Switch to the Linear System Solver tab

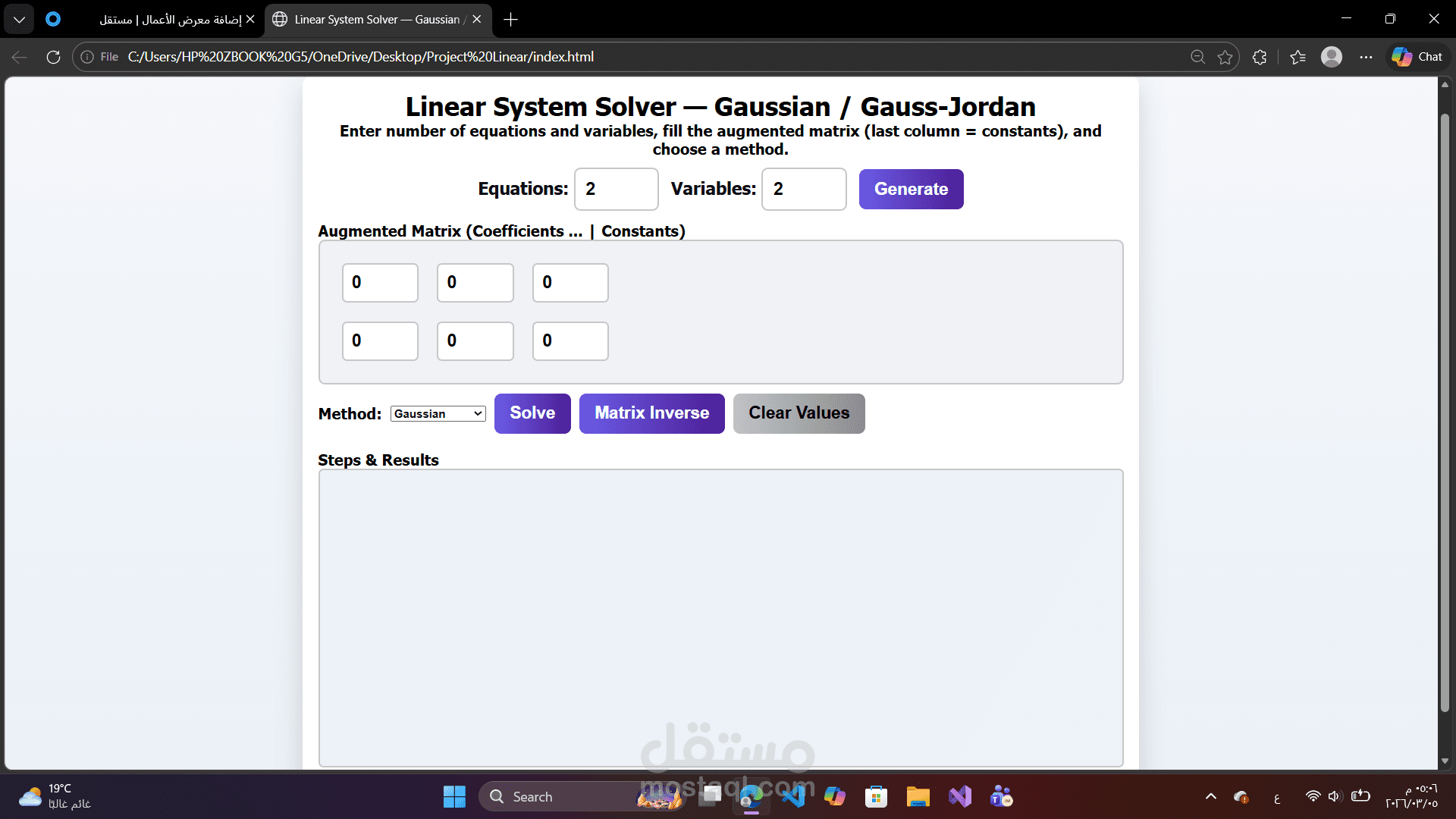(x=372, y=19)
